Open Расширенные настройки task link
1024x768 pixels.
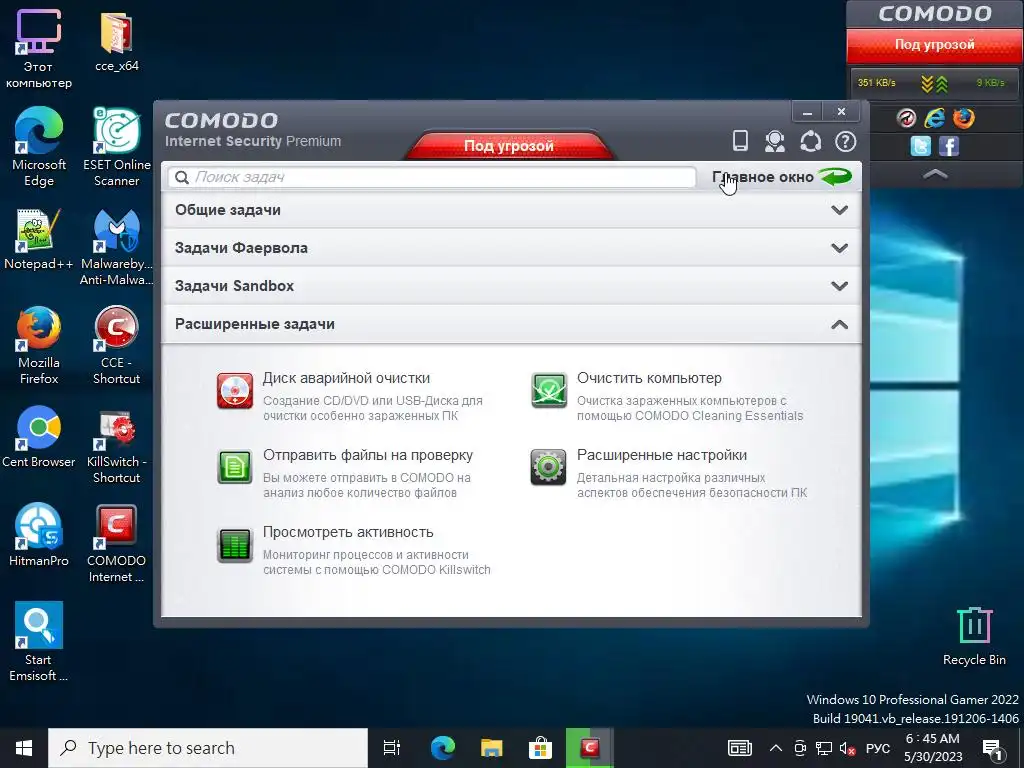point(662,455)
